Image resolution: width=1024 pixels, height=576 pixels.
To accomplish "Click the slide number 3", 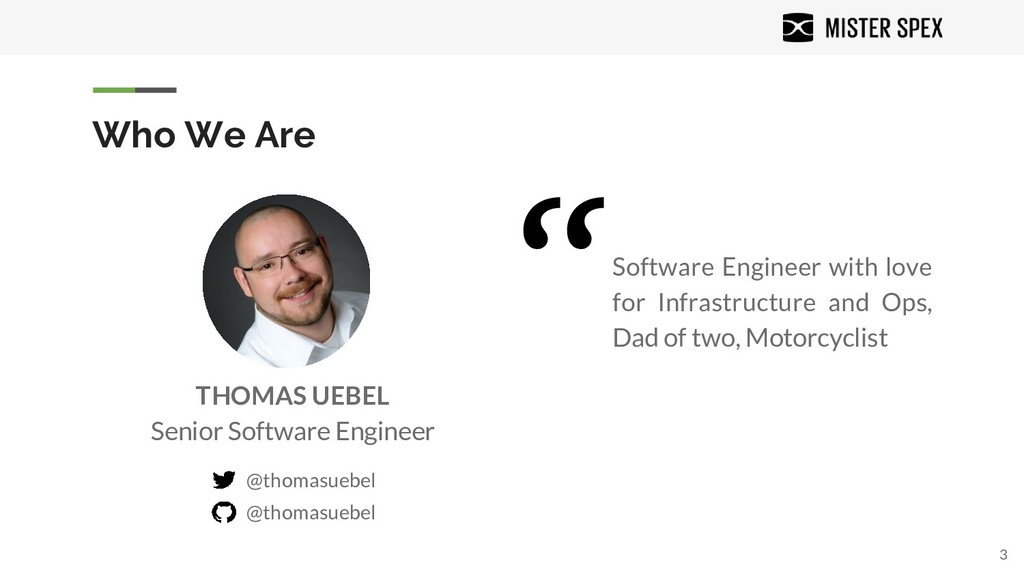I will point(1003,555).
